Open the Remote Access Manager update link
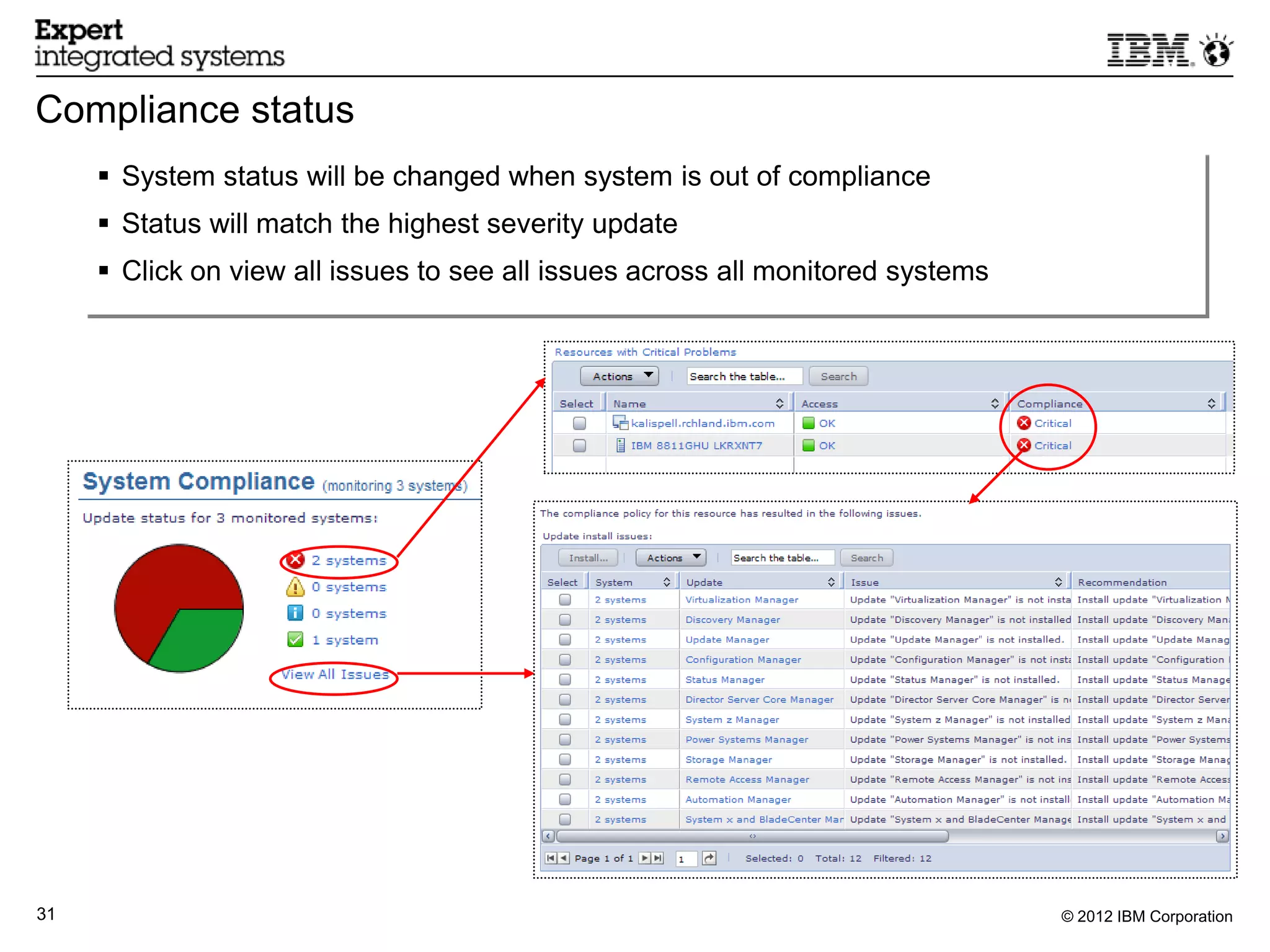Image resolution: width=1270 pixels, height=952 pixels. tap(747, 779)
